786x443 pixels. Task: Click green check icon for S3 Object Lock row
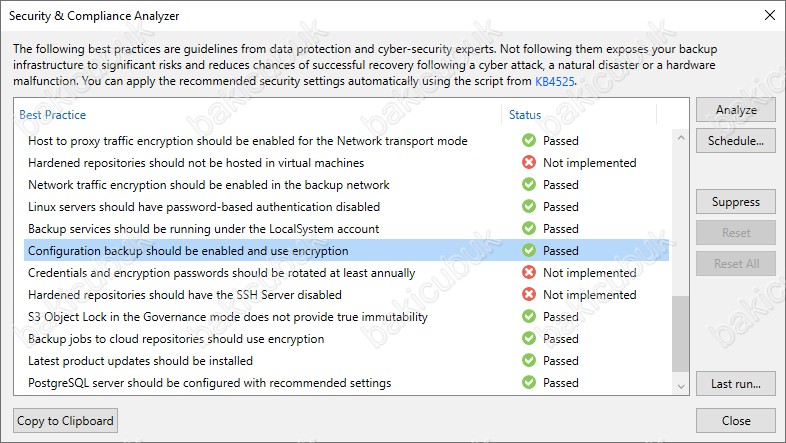click(528, 316)
